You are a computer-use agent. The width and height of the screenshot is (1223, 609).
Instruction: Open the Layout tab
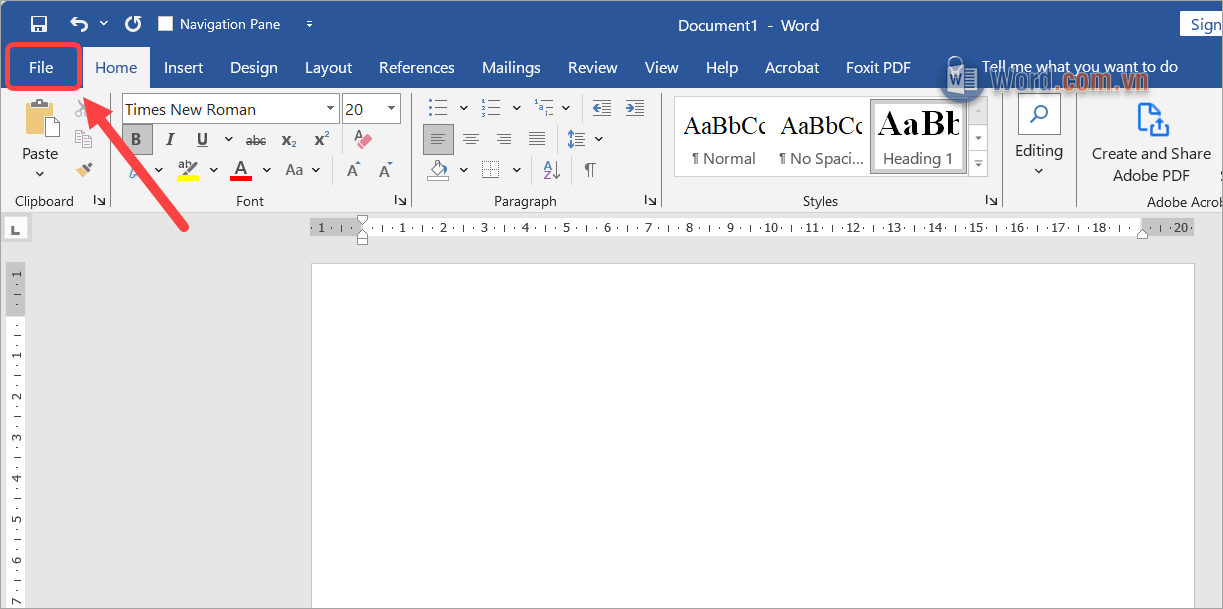329,68
